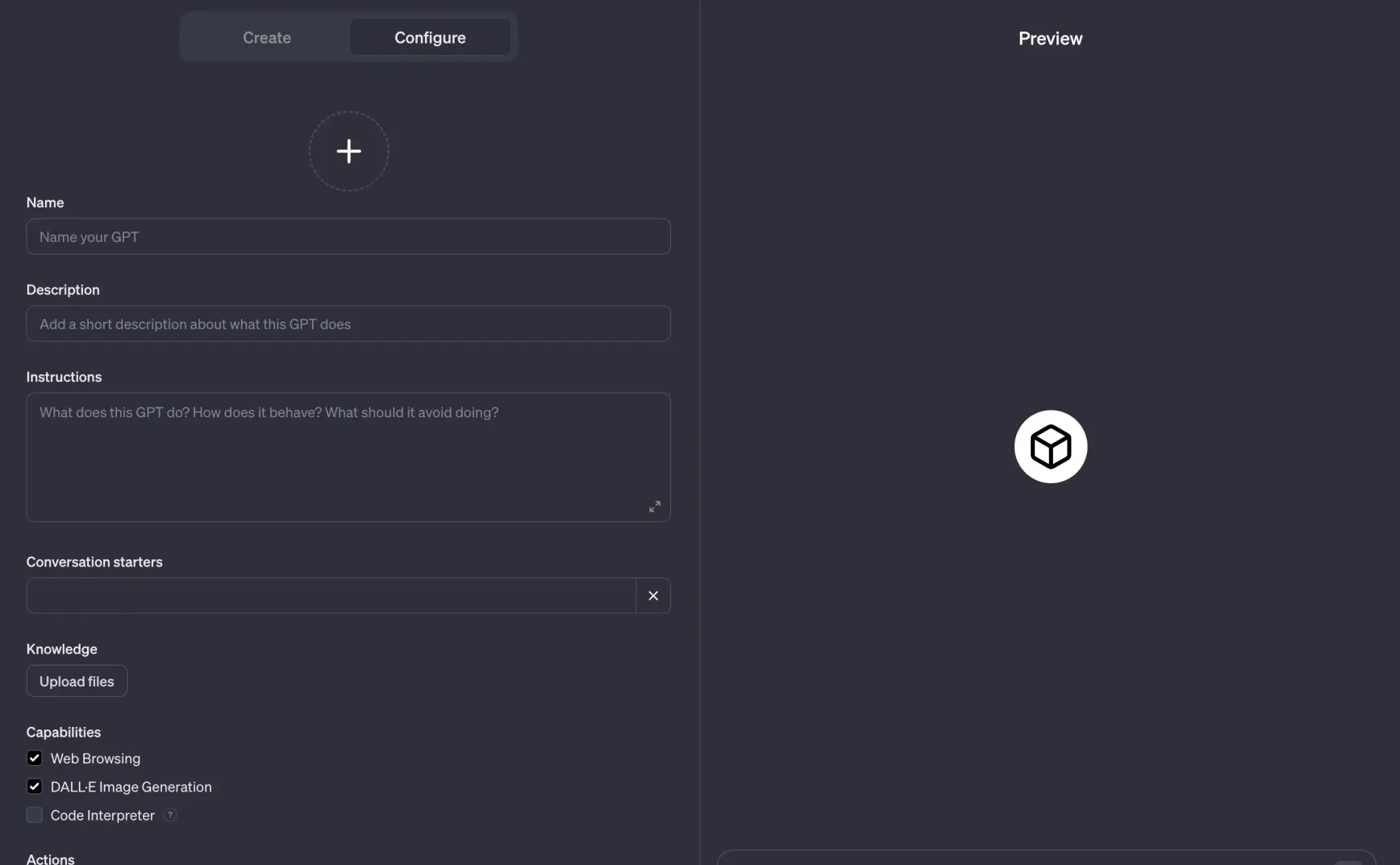
Task: Focus the Conversation starters input box
Action: 331,595
